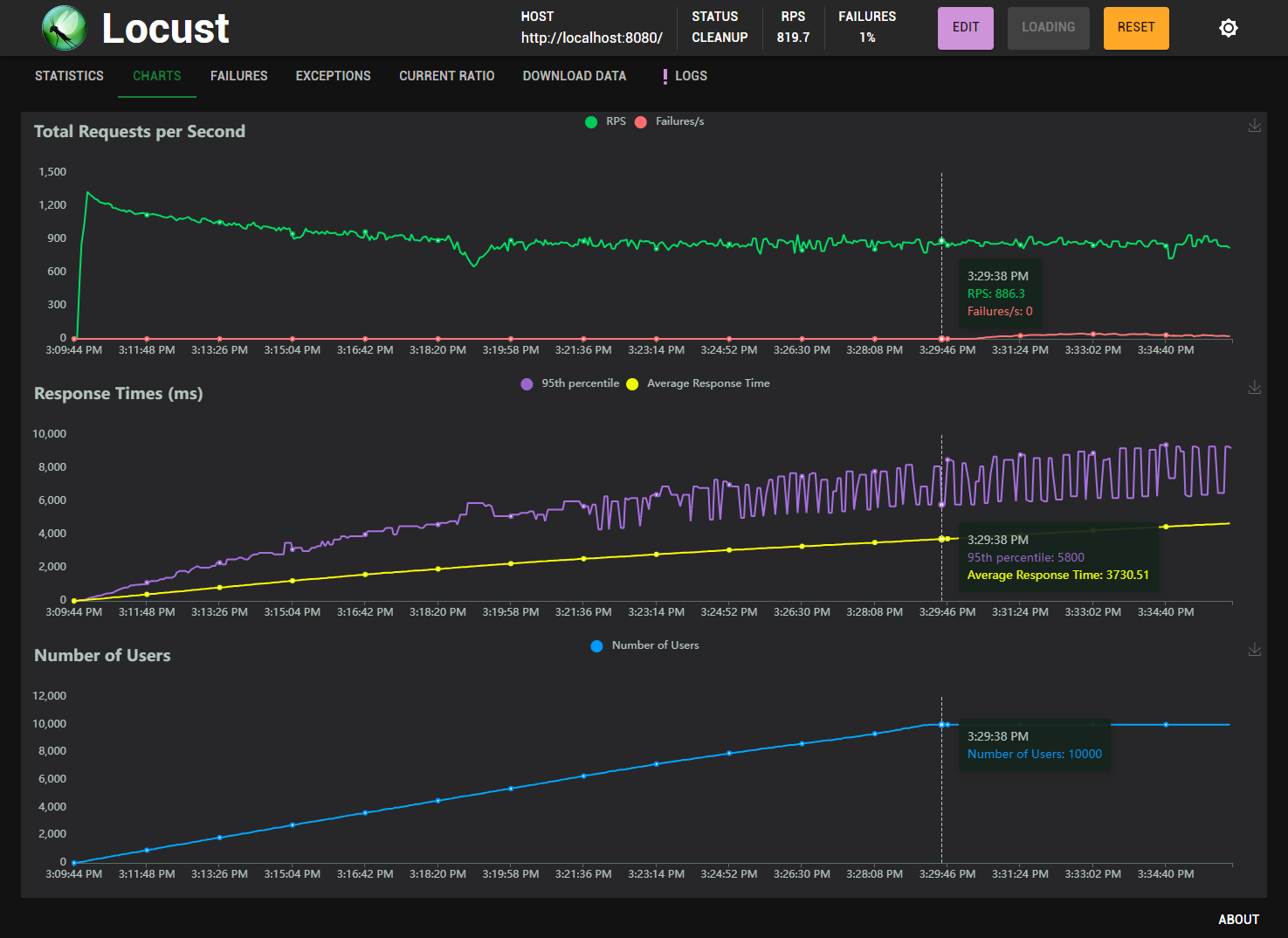1288x938 pixels.
Task: Click the Number of Users: 10000 tooltip
Action: pyautogui.click(x=1034, y=755)
